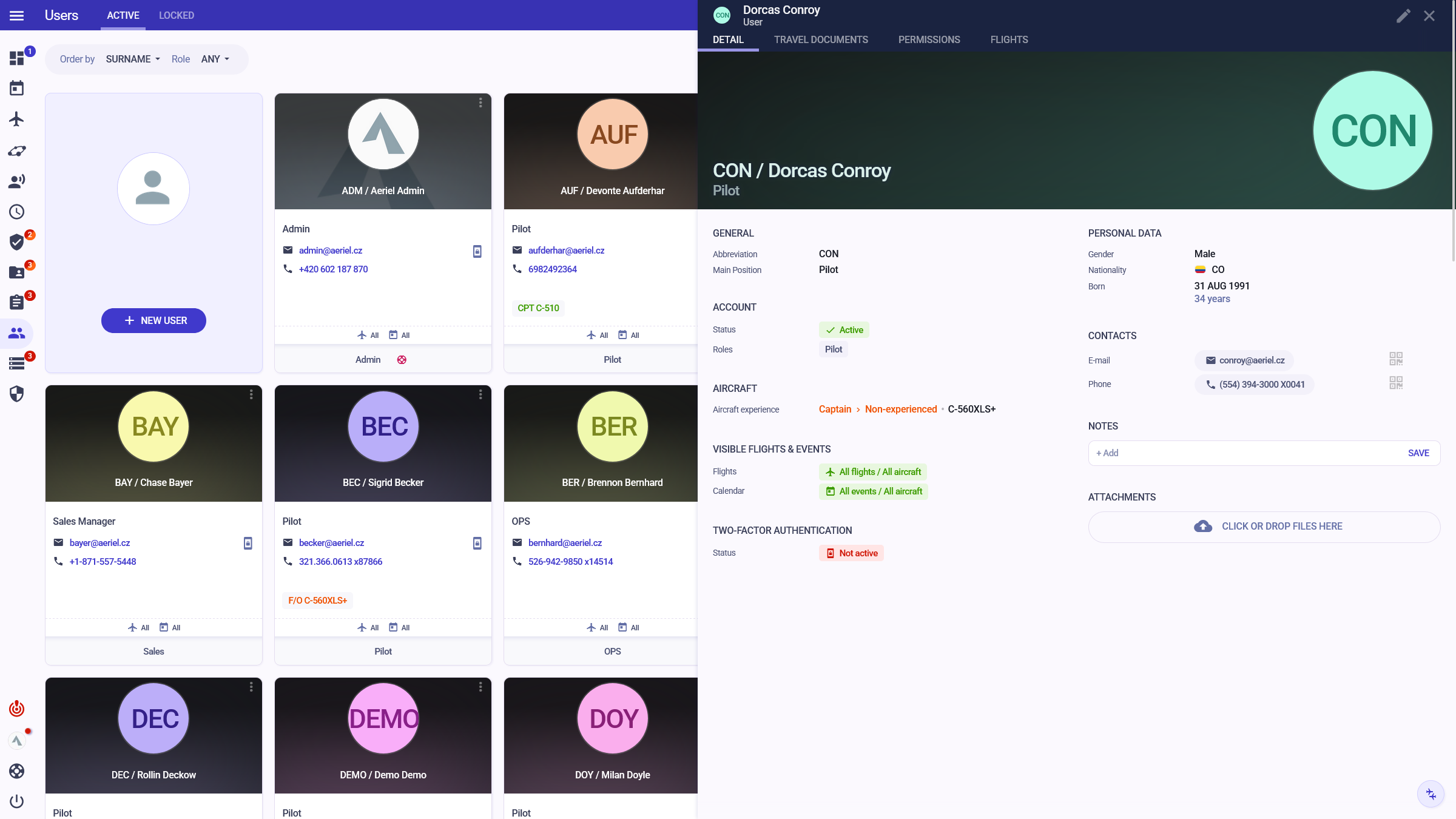
Task: Expand the Role ANY dropdown
Action: (215, 59)
